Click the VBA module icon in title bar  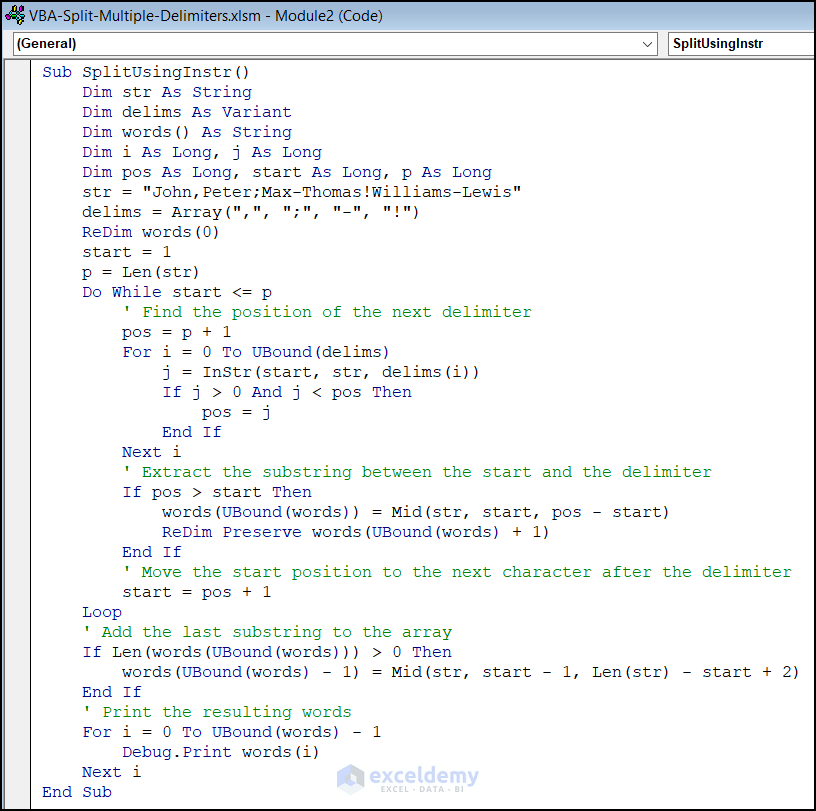tap(14, 16)
